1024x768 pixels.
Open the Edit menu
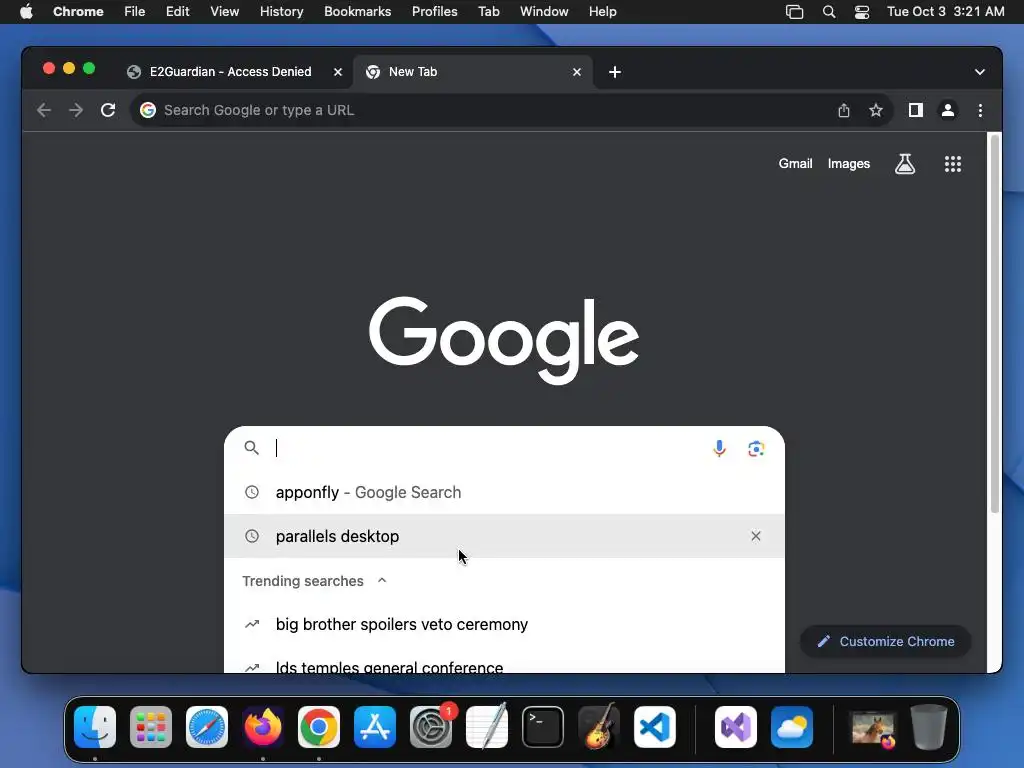[x=178, y=12]
